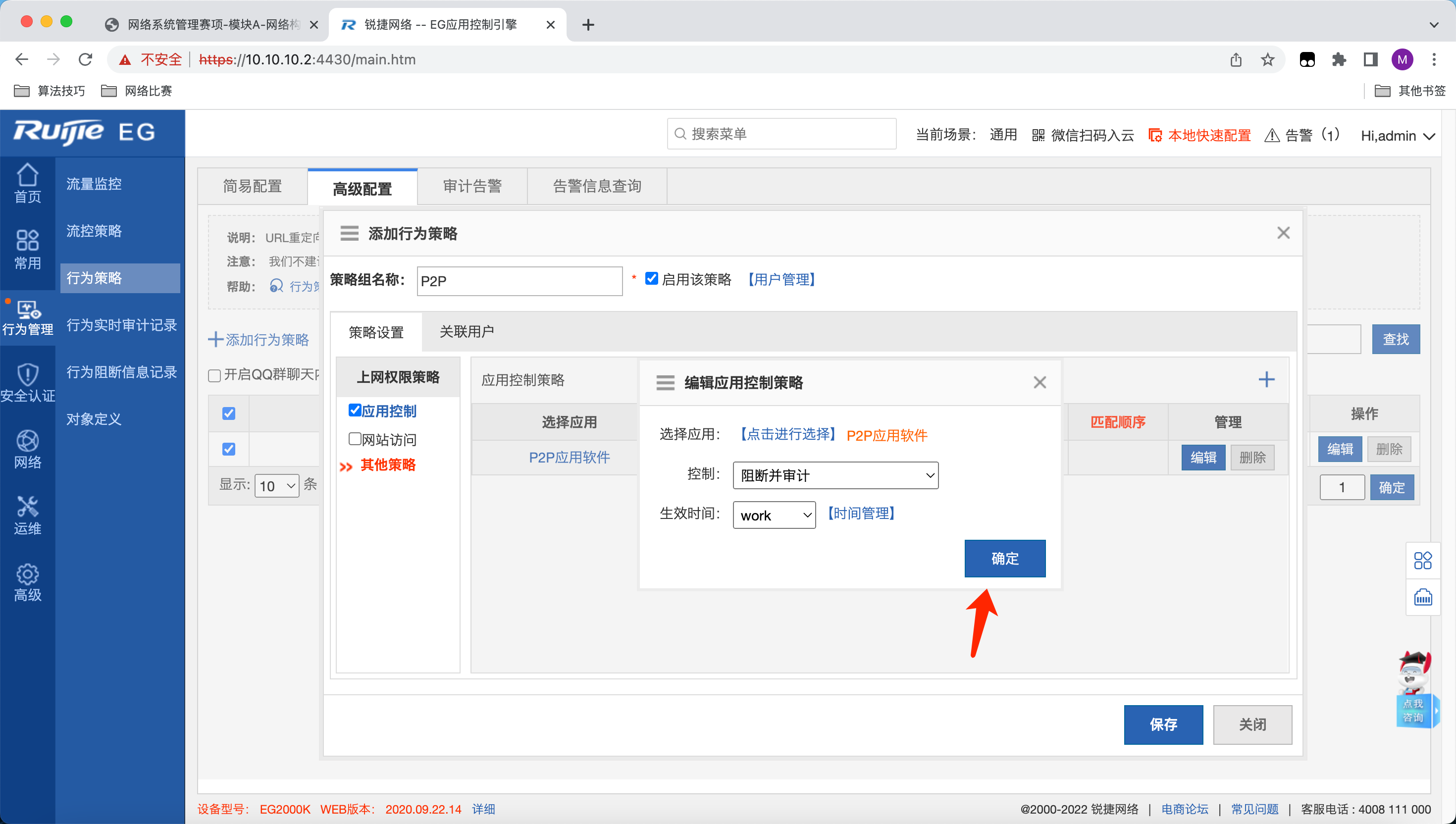Switch to the 关联用户 tab
This screenshot has width=1456, height=824.
[467, 332]
